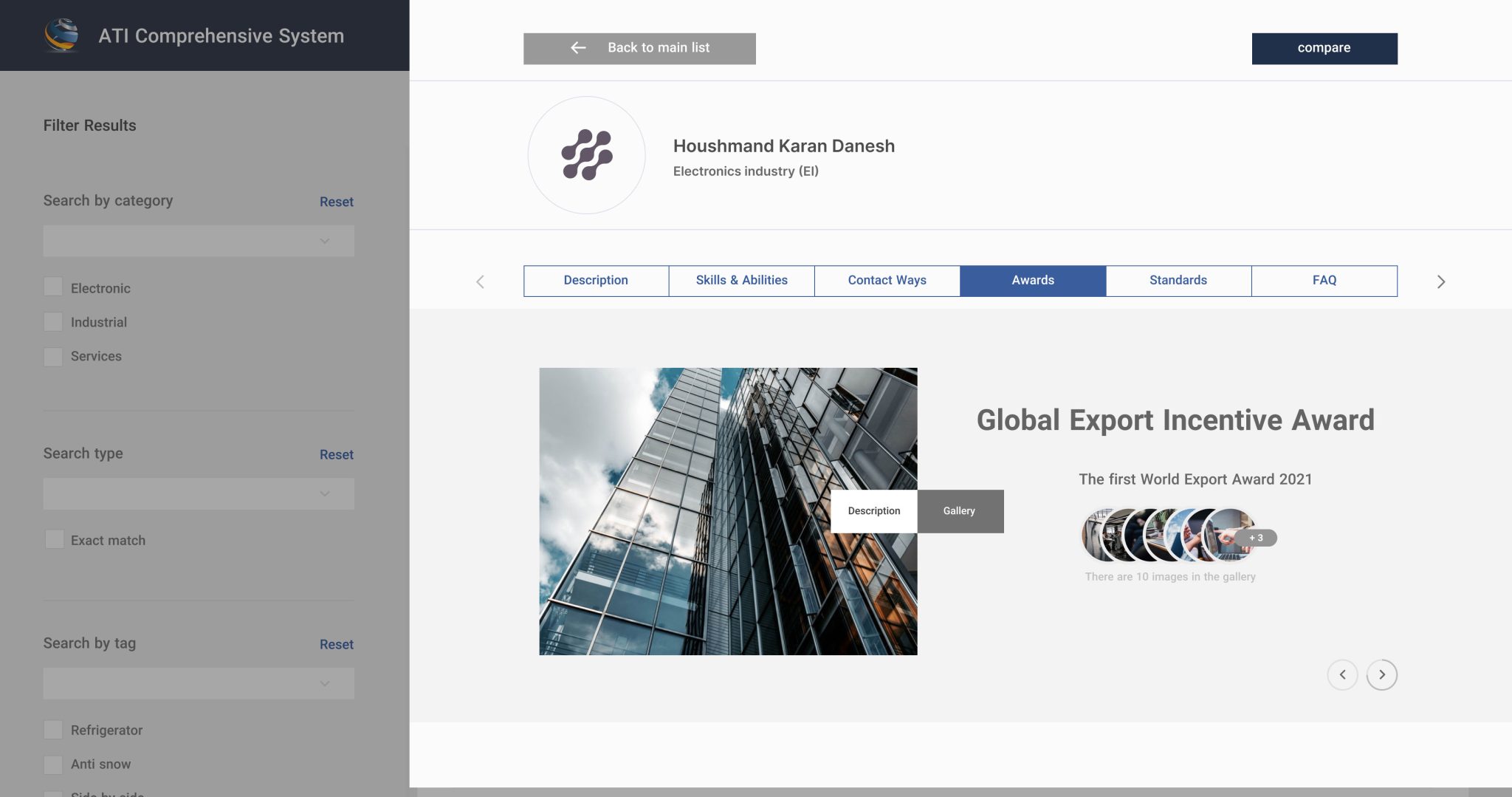The image size is (1512, 797).
Task: Click the back arrow icon in header
Action: click(x=578, y=48)
